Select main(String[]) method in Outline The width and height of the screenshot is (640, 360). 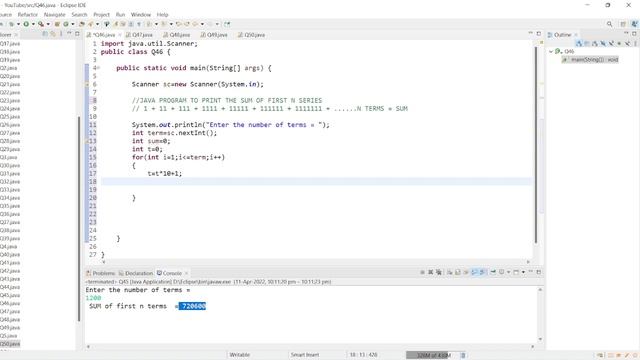point(590,60)
